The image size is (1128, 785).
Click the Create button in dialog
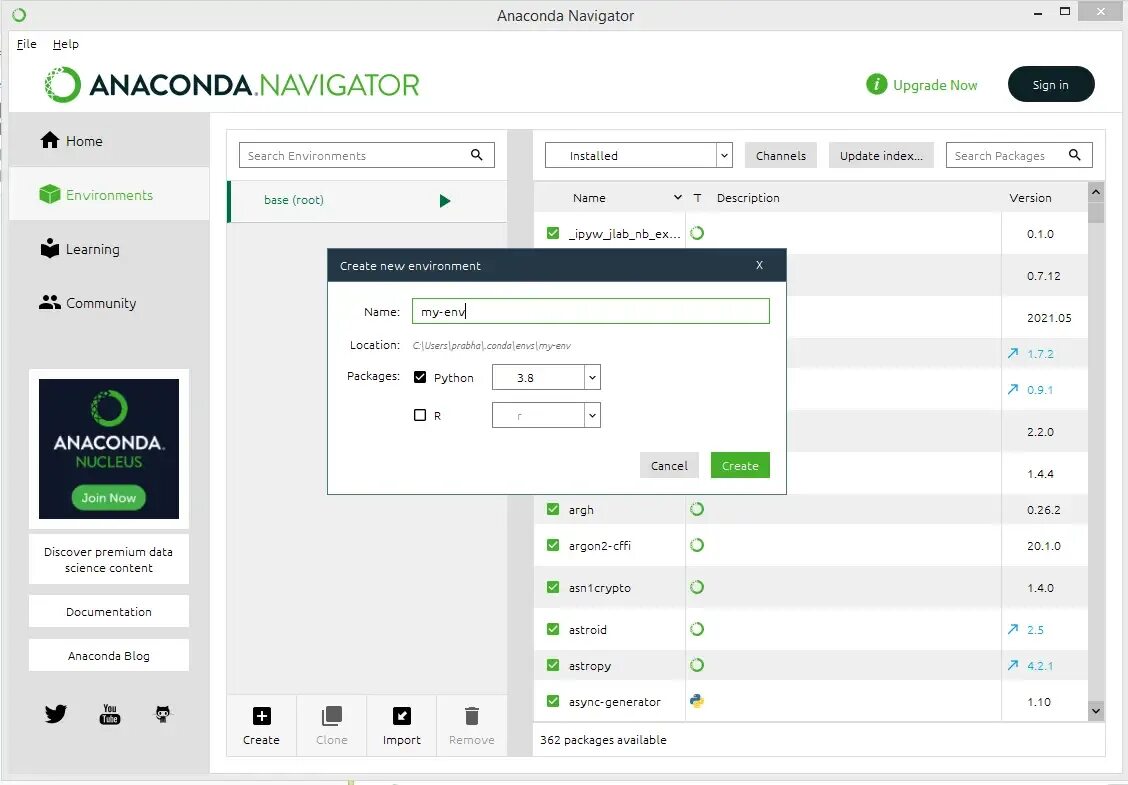point(740,466)
